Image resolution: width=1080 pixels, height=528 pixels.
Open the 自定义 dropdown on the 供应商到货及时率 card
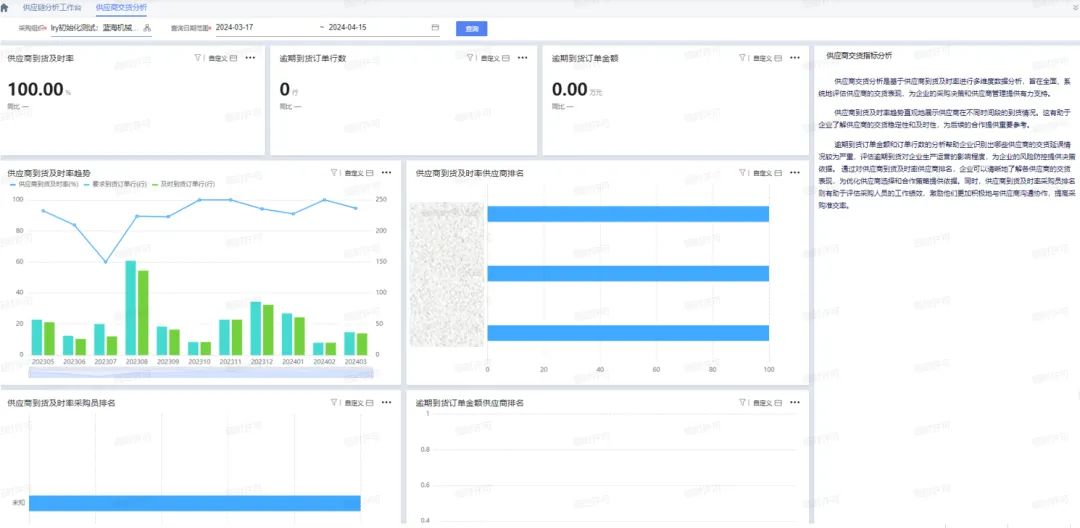click(x=221, y=58)
